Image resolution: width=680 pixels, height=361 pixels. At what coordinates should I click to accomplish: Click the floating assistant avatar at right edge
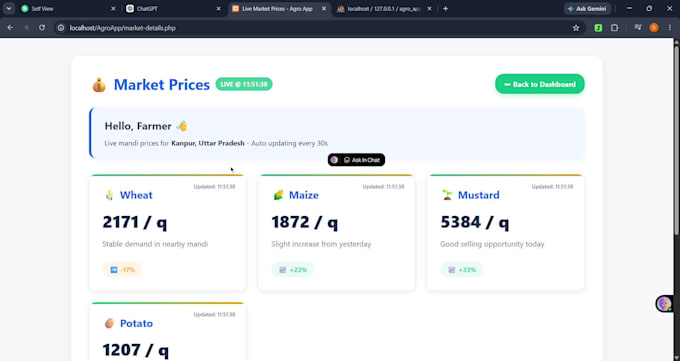pos(664,304)
